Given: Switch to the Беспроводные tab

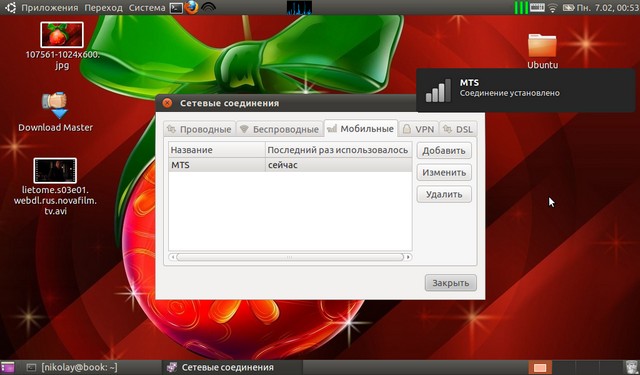Looking at the screenshot, I should point(279,129).
